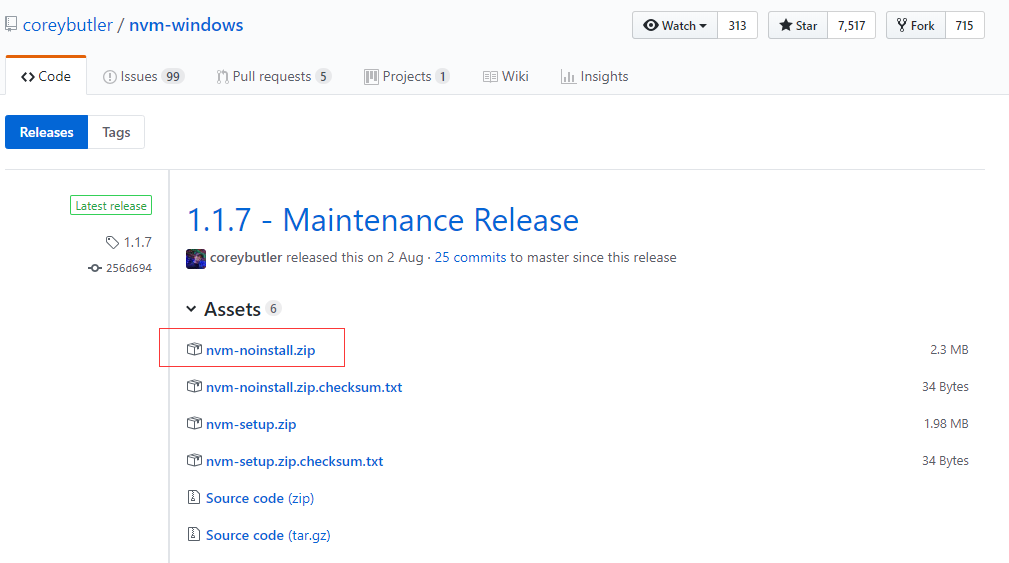View the 313 watchers count
This screenshot has width=1009, height=563.
click(737, 25)
